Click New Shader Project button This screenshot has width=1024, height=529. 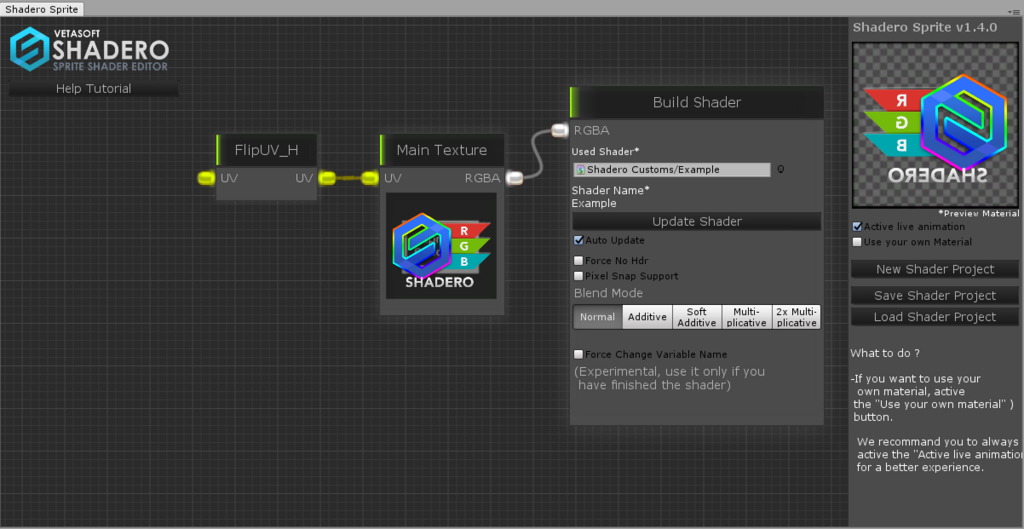coord(935,269)
